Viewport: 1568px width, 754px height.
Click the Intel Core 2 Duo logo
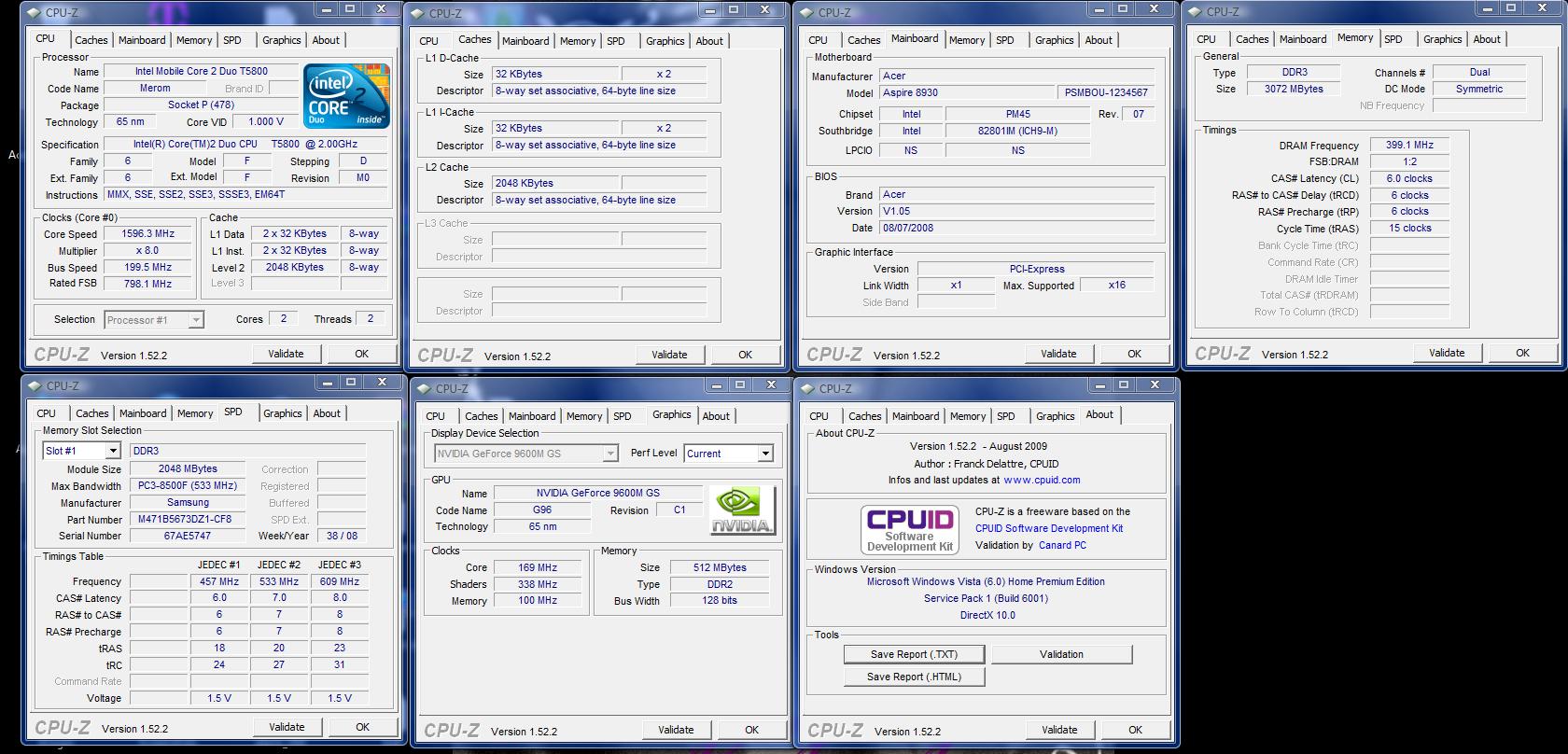[x=348, y=97]
